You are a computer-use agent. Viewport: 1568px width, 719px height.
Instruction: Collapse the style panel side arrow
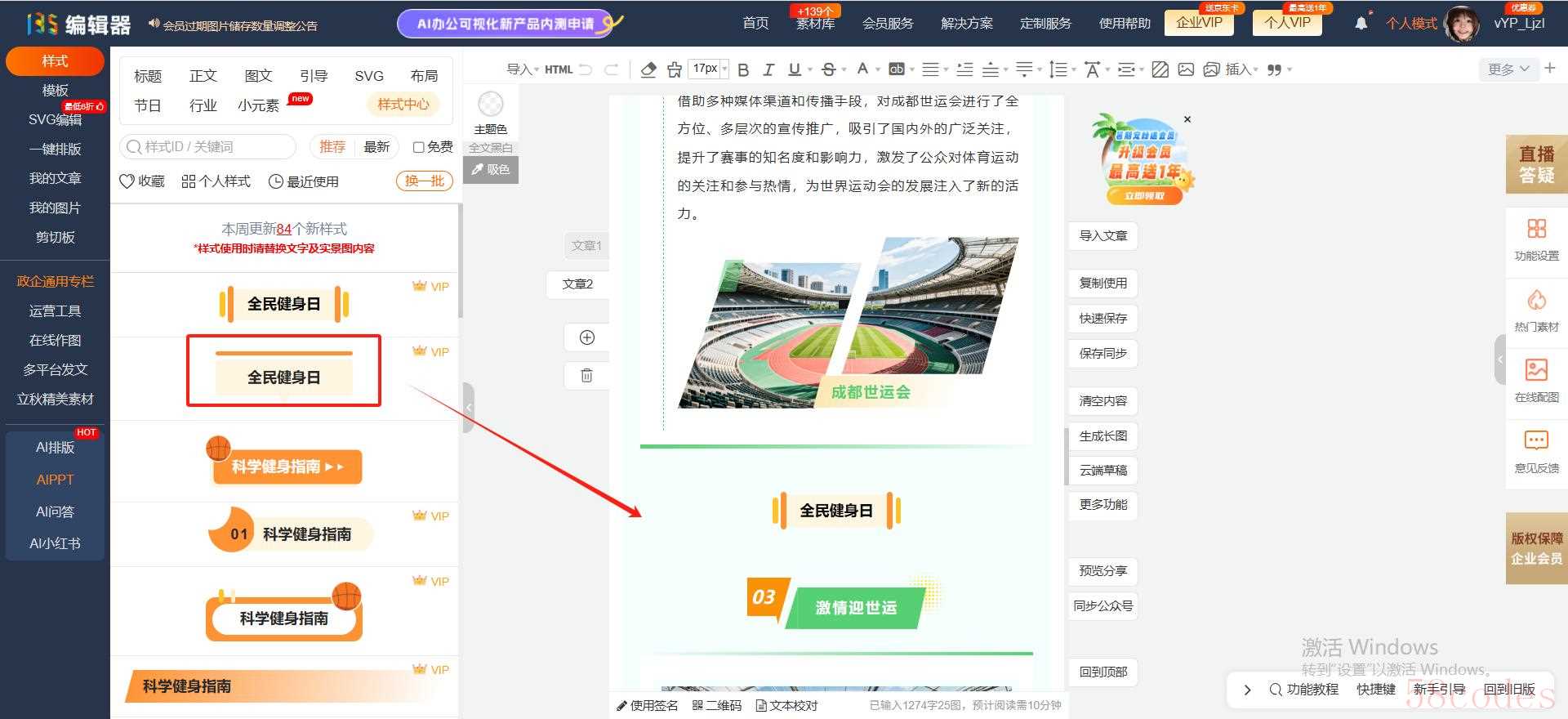coord(468,407)
